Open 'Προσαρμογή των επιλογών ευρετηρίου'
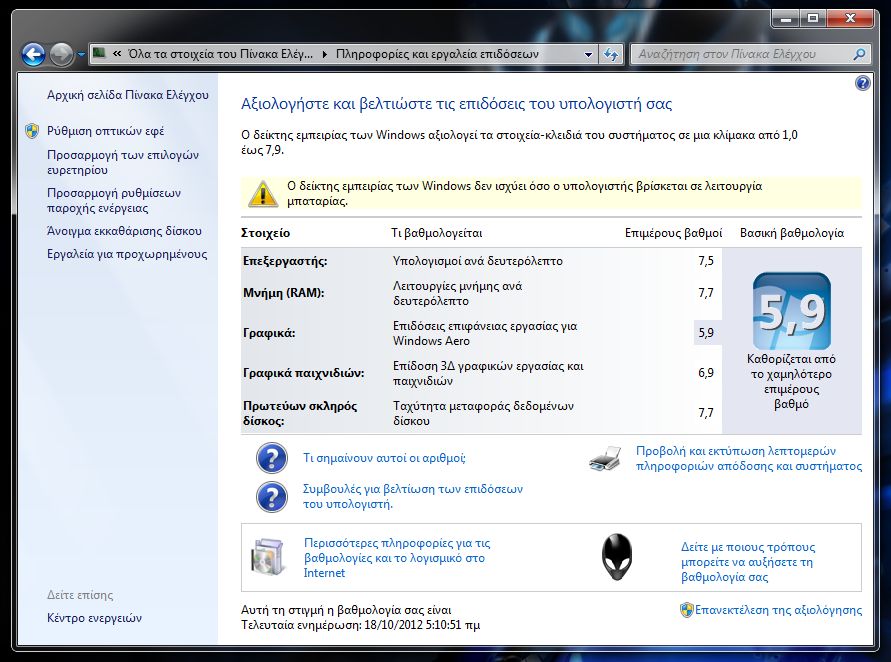 [123, 163]
